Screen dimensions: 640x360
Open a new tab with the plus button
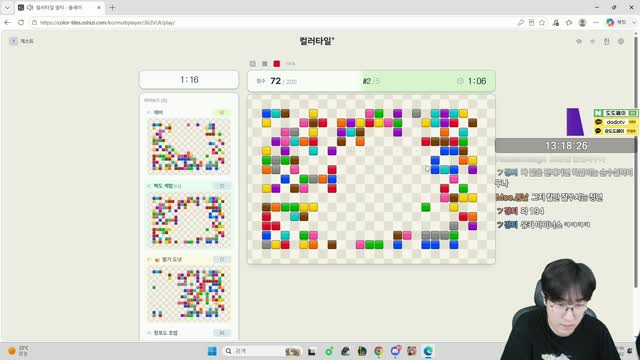pos(112,7)
